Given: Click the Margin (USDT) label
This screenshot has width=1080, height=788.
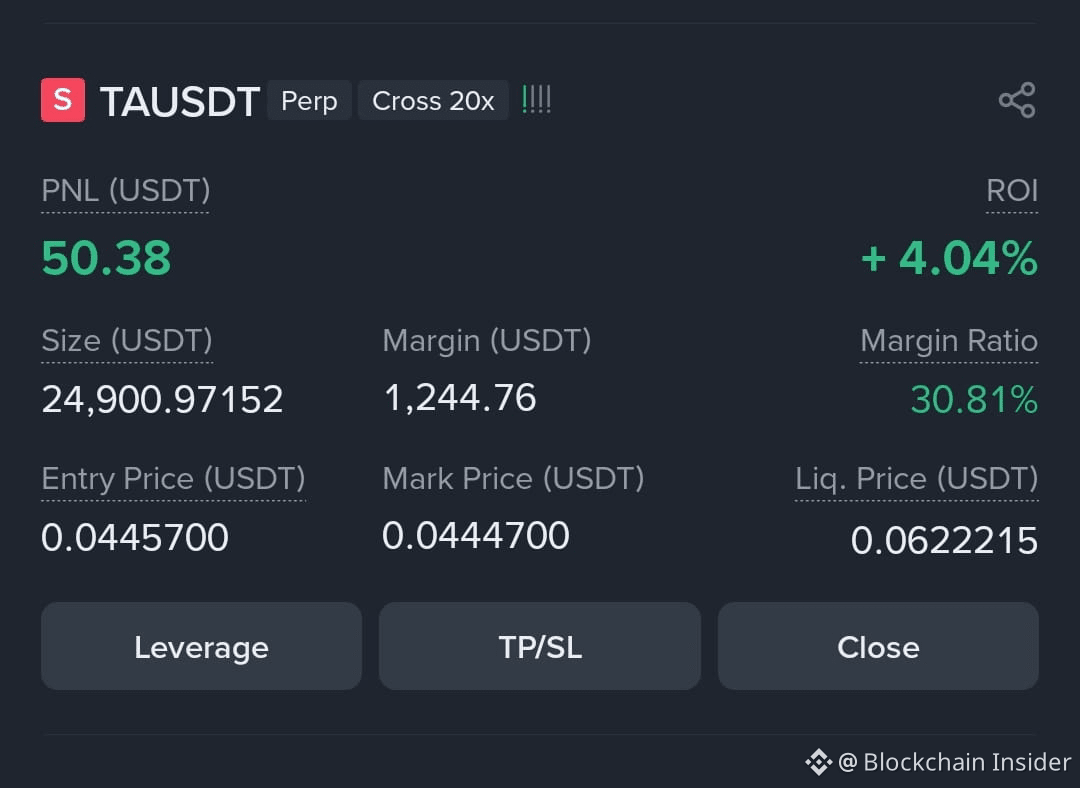Looking at the screenshot, I should 486,341.
